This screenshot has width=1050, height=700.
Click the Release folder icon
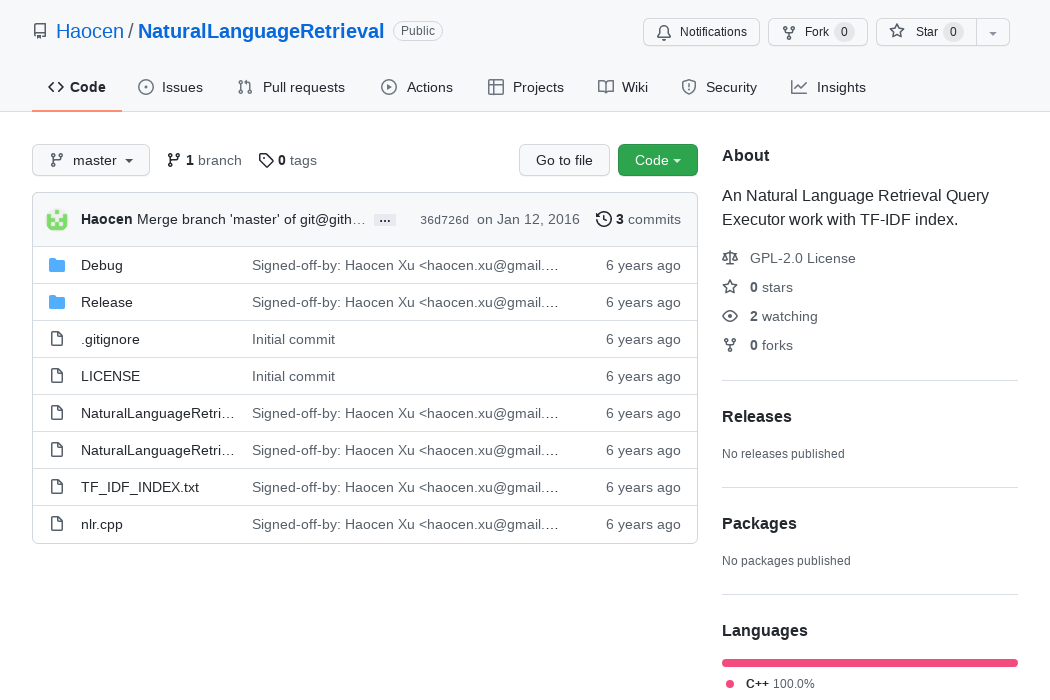tap(57, 302)
